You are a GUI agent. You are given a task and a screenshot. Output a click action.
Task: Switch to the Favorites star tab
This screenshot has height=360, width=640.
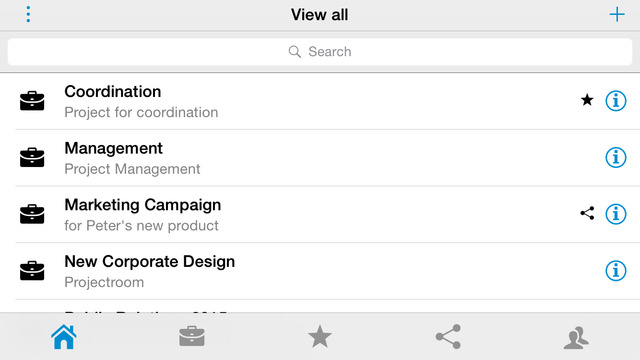pos(320,336)
